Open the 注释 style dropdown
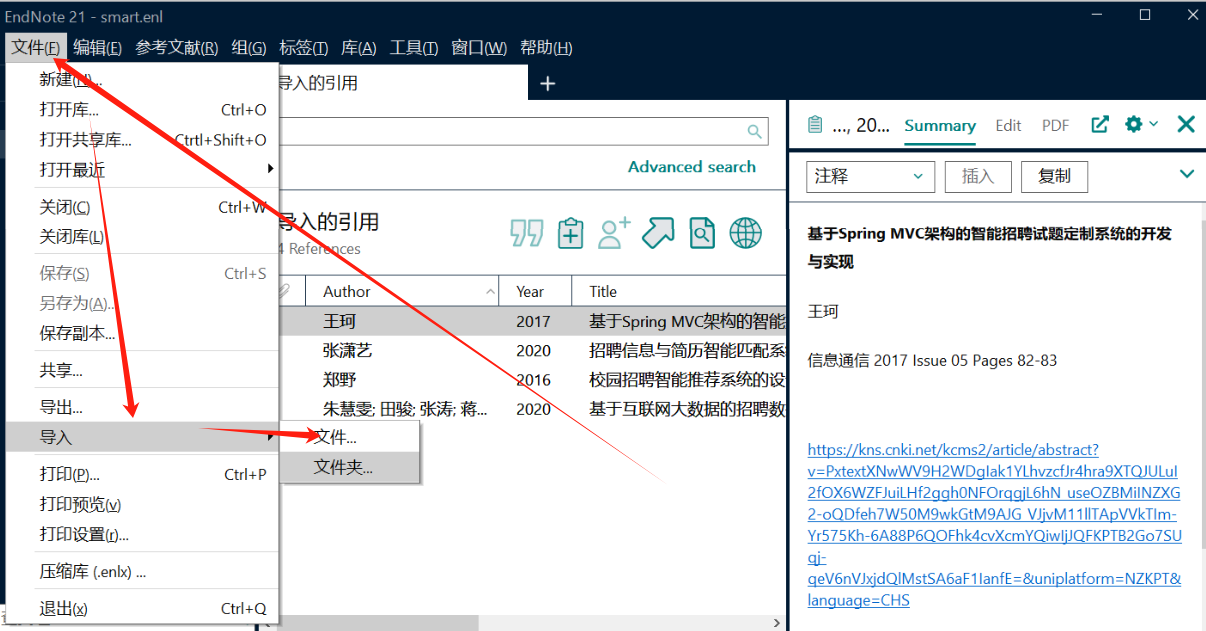This screenshot has height=631, width=1206. point(870,176)
